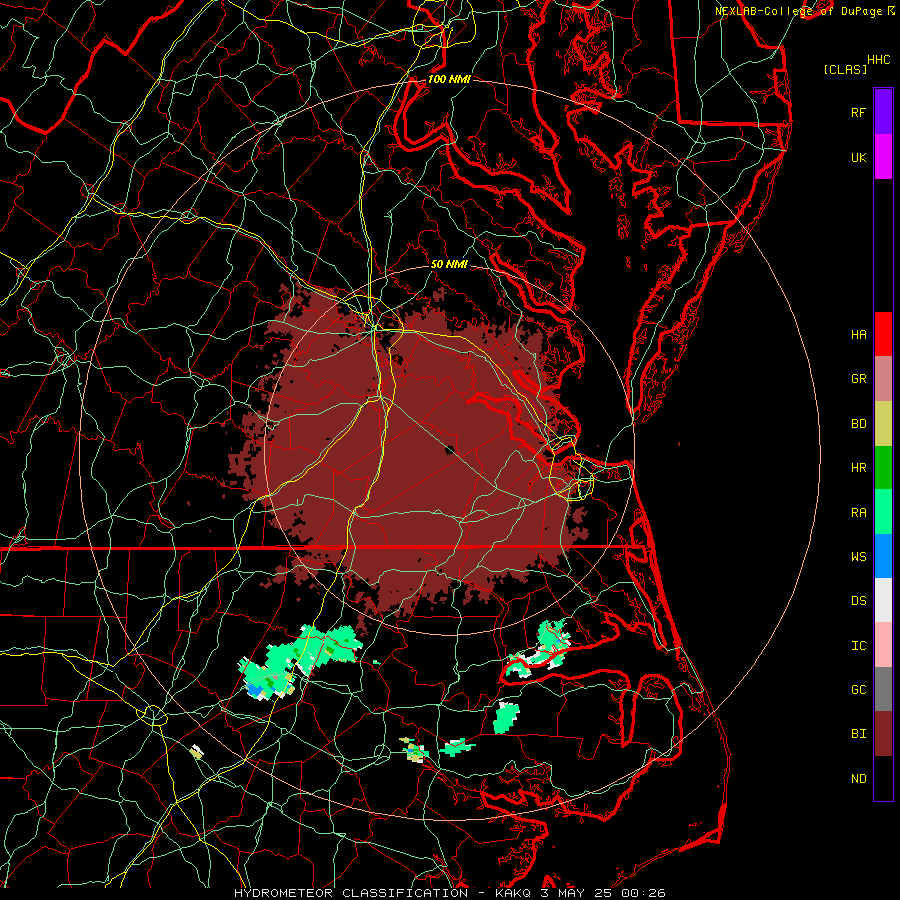The image size is (900, 900).
Task: Click the Hydrometeor Classification KAKQ title caption
Action: click(x=449, y=893)
